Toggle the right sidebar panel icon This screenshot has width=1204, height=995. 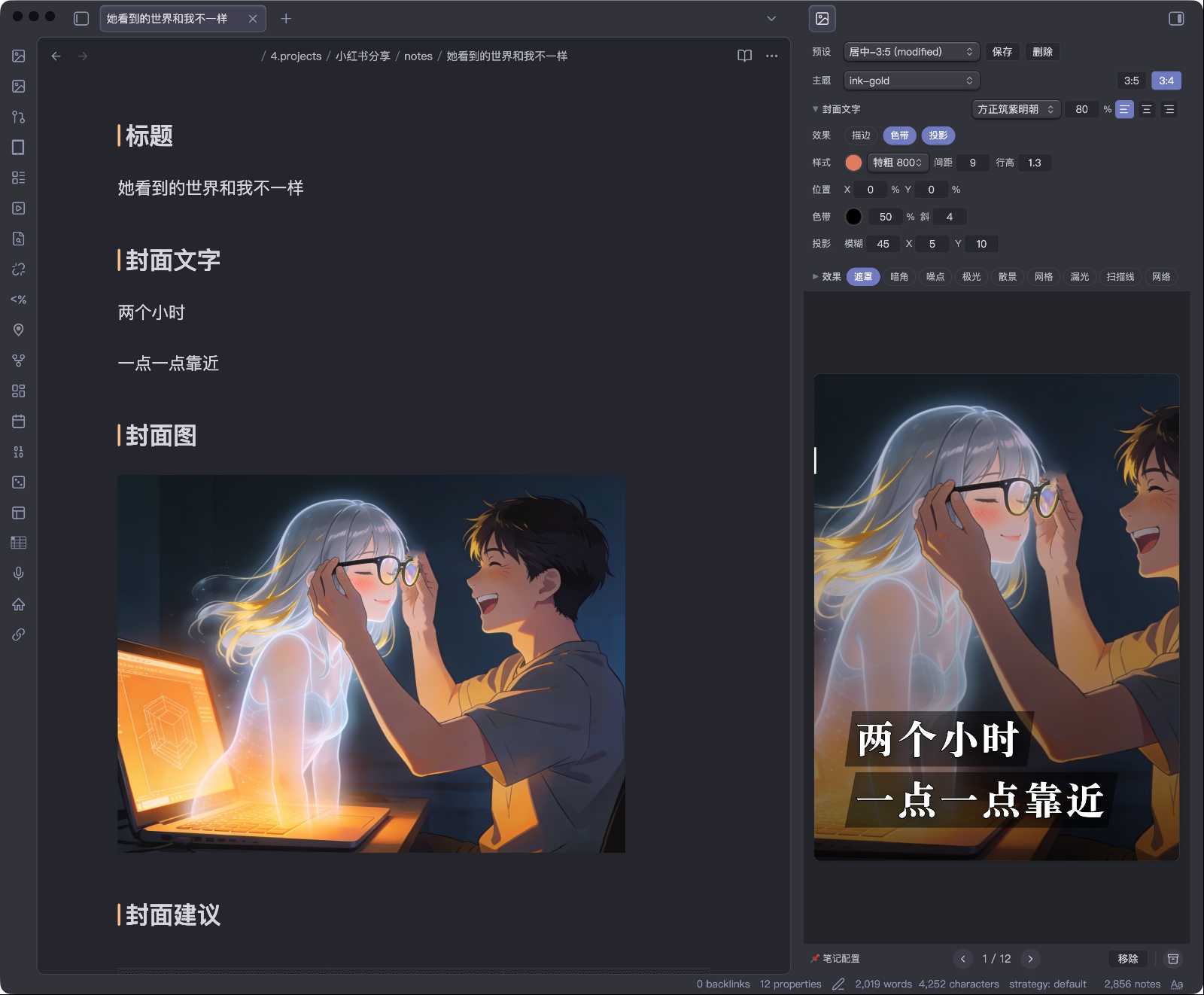click(1176, 19)
